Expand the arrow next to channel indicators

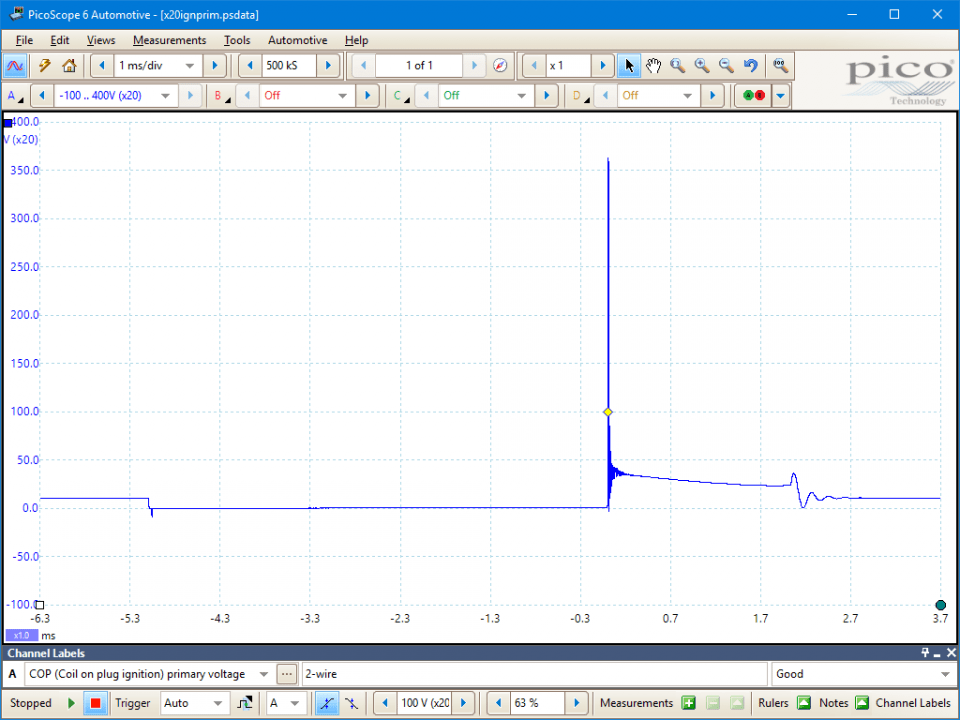click(x=781, y=96)
